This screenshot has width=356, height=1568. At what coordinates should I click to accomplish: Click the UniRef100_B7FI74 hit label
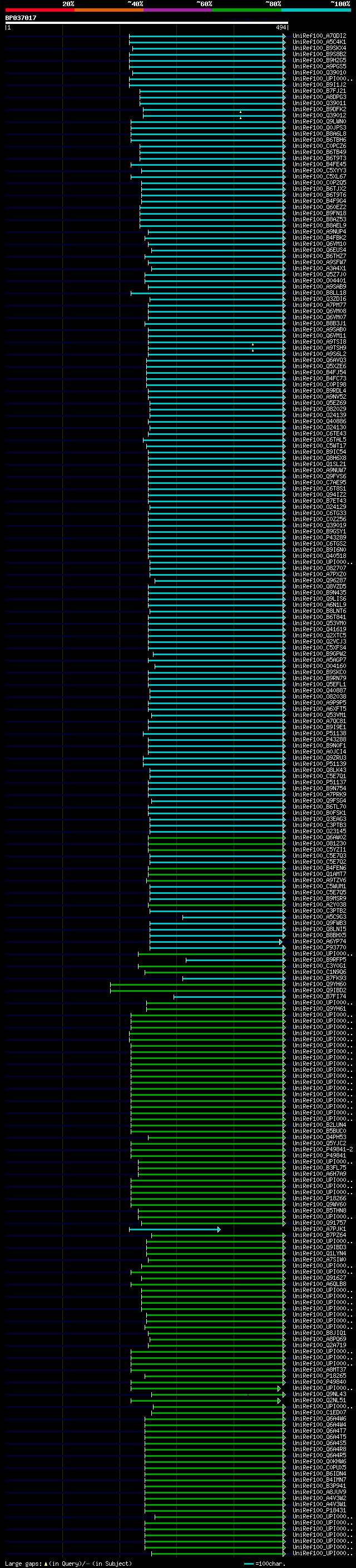(319, 996)
